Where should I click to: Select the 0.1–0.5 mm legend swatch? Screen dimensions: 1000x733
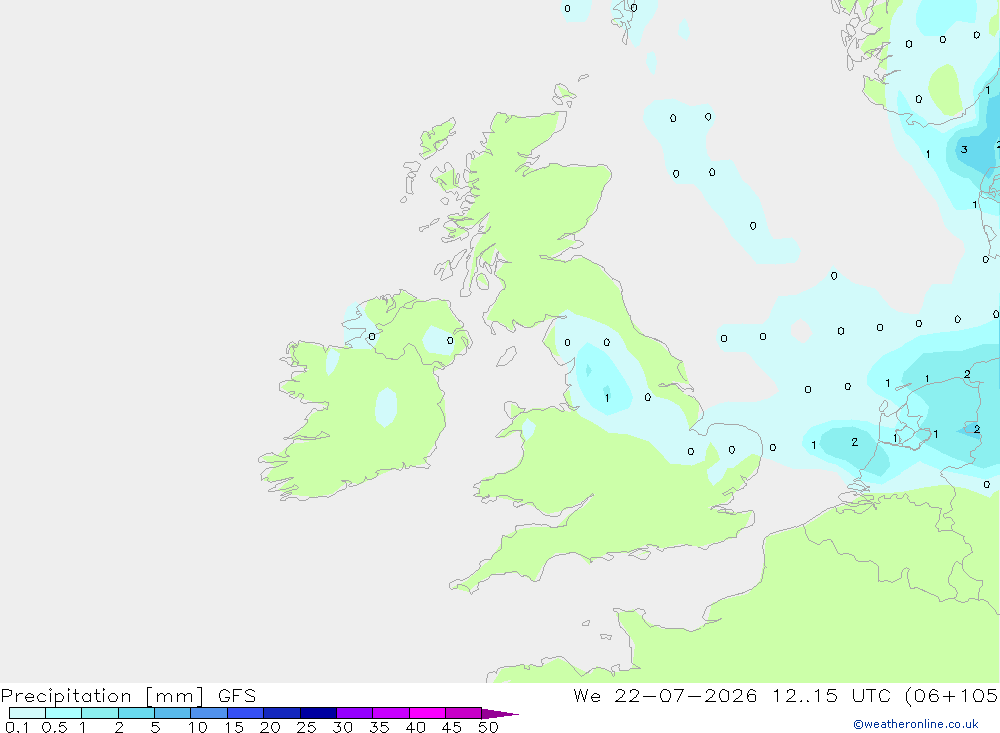27,713
